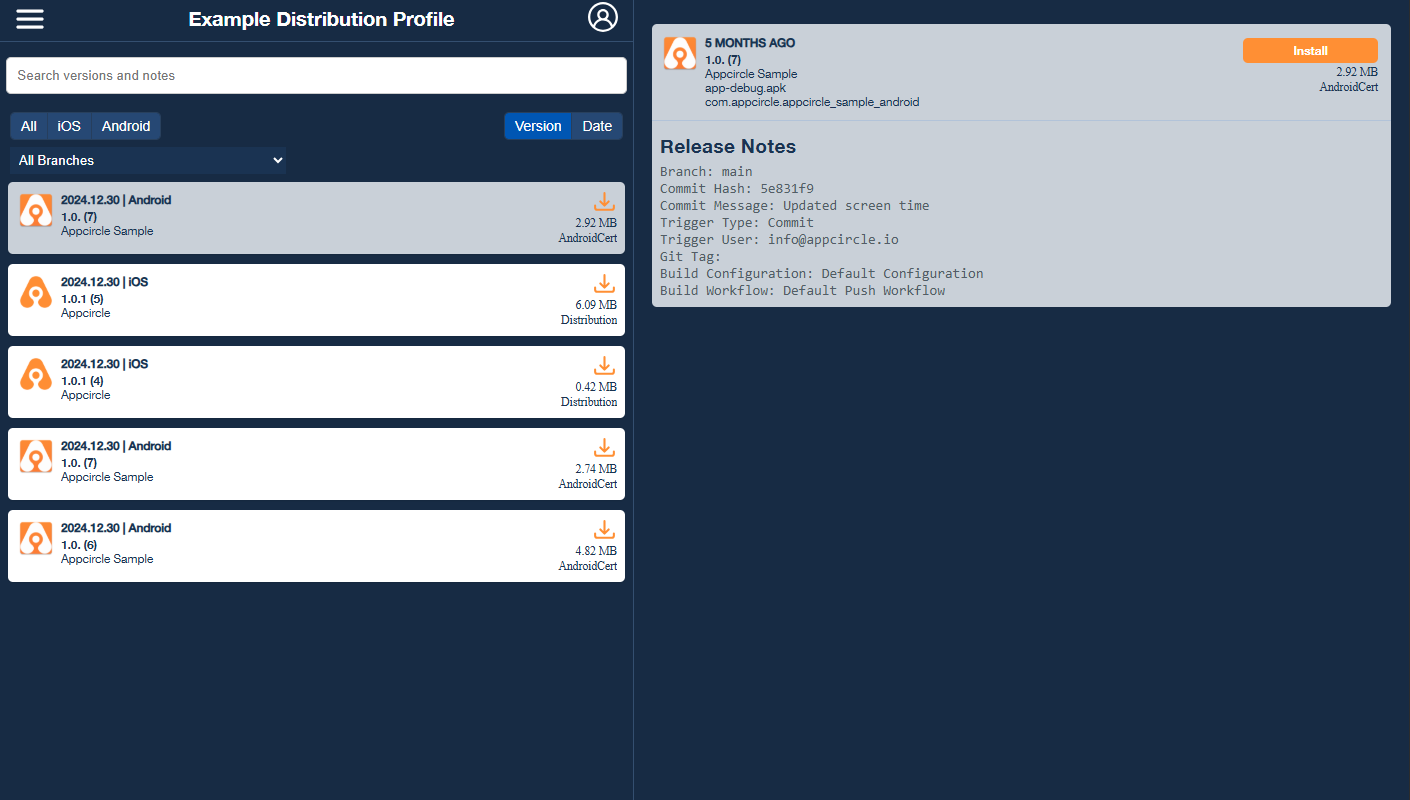
Task: Download Android version 1.0. (6)
Action: click(x=604, y=529)
